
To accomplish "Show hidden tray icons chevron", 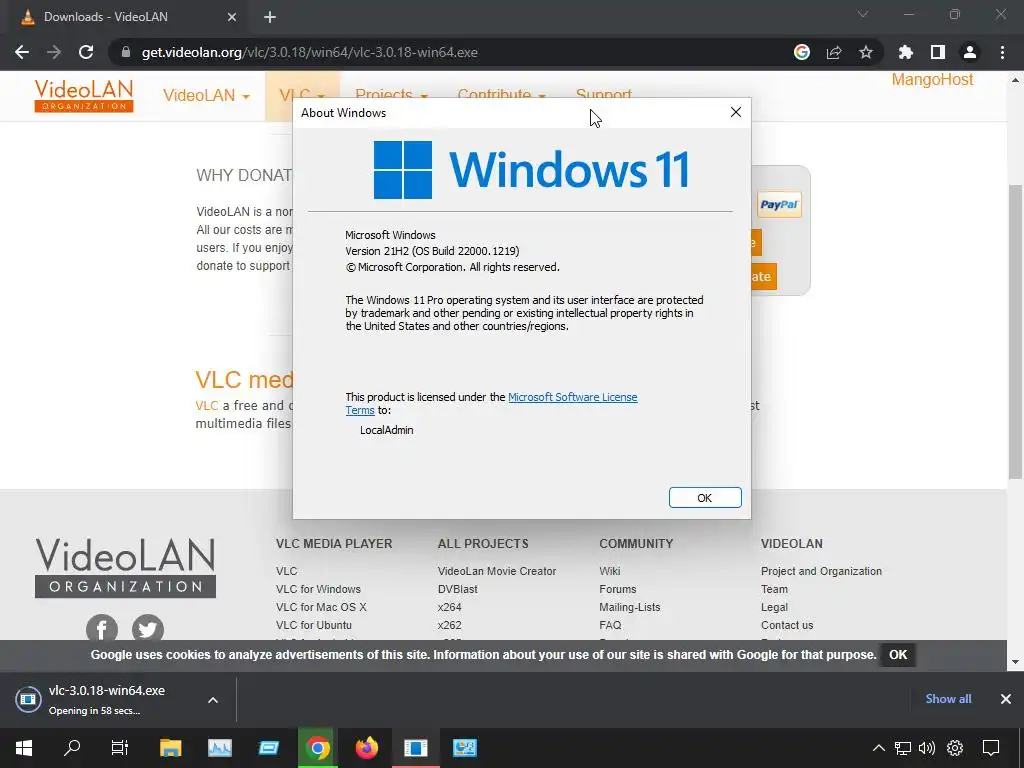I will pos(879,748).
